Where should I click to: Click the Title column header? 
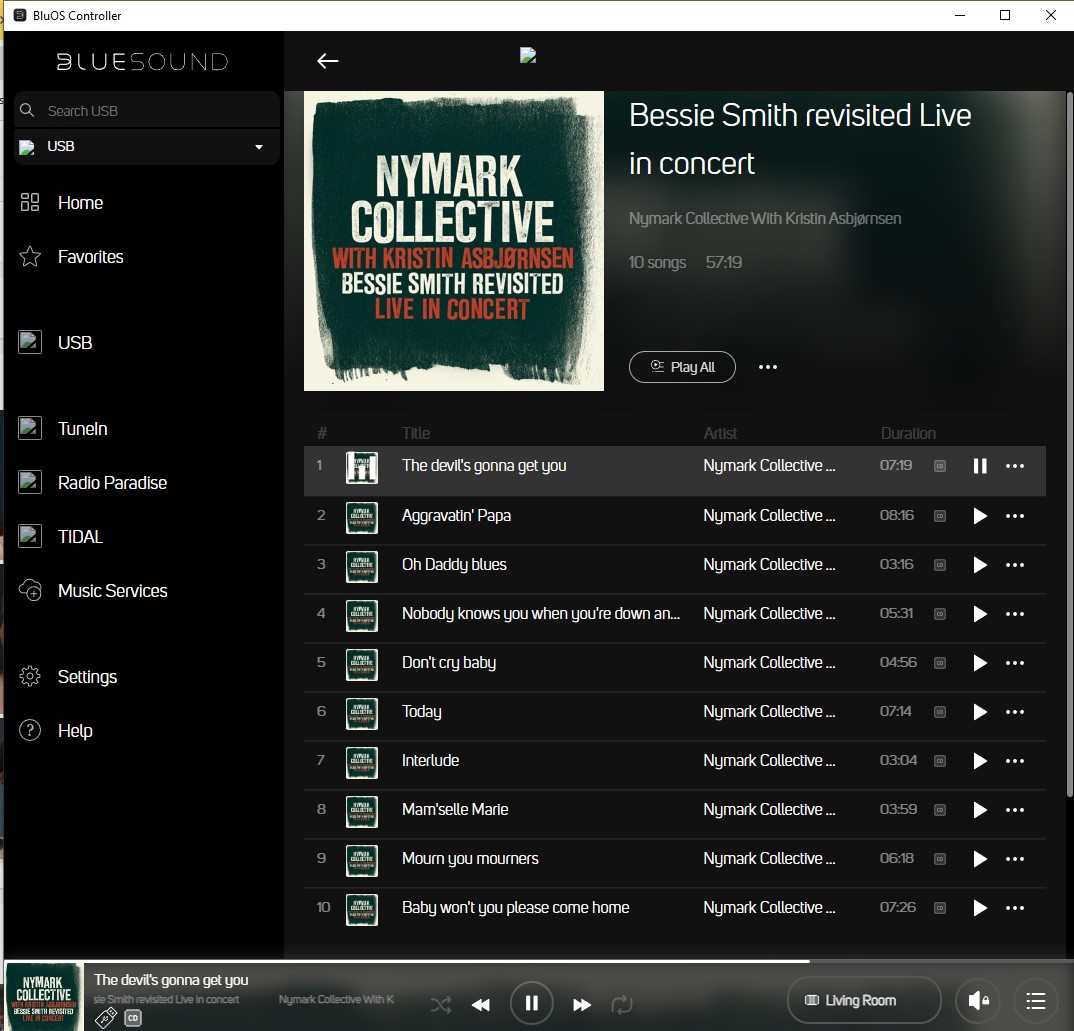point(416,433)
